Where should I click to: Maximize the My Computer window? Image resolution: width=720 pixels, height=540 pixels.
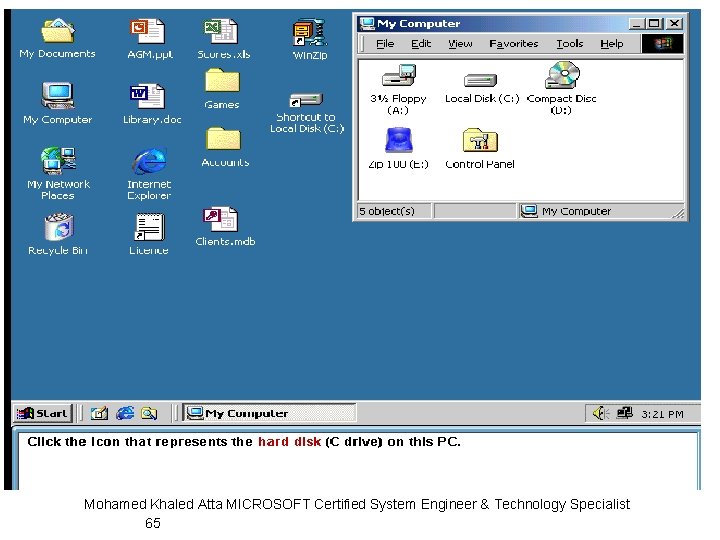pos(654,23)
